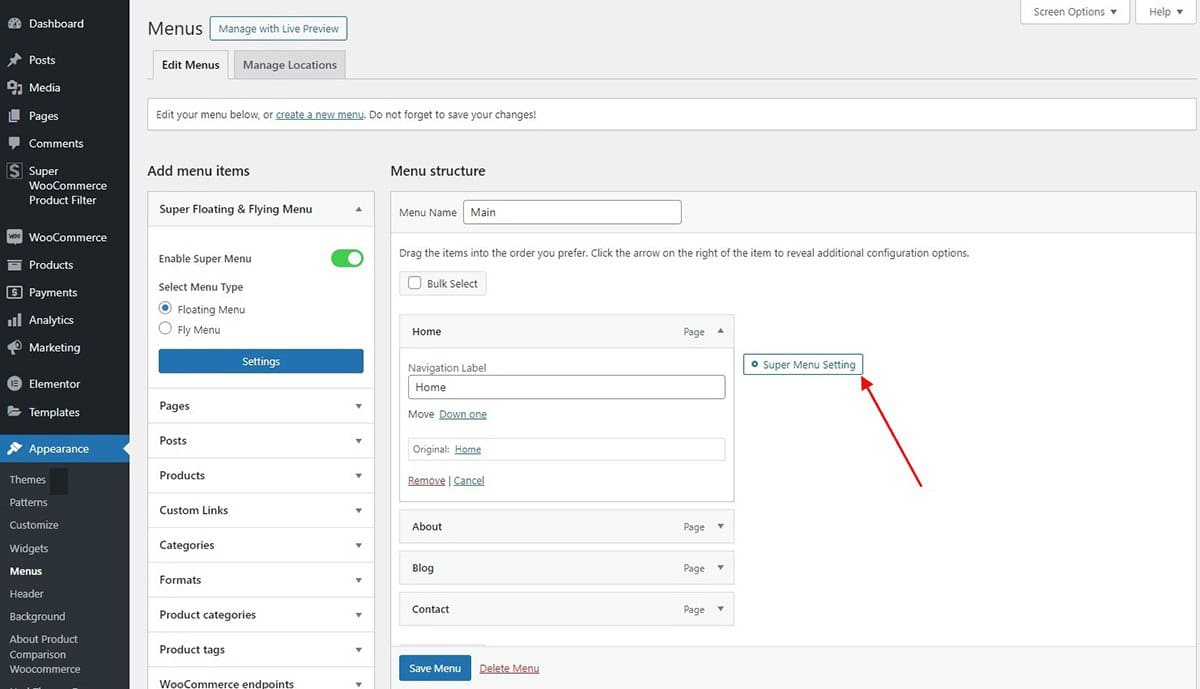Click the Cancel link for Home item

[469, 481]
